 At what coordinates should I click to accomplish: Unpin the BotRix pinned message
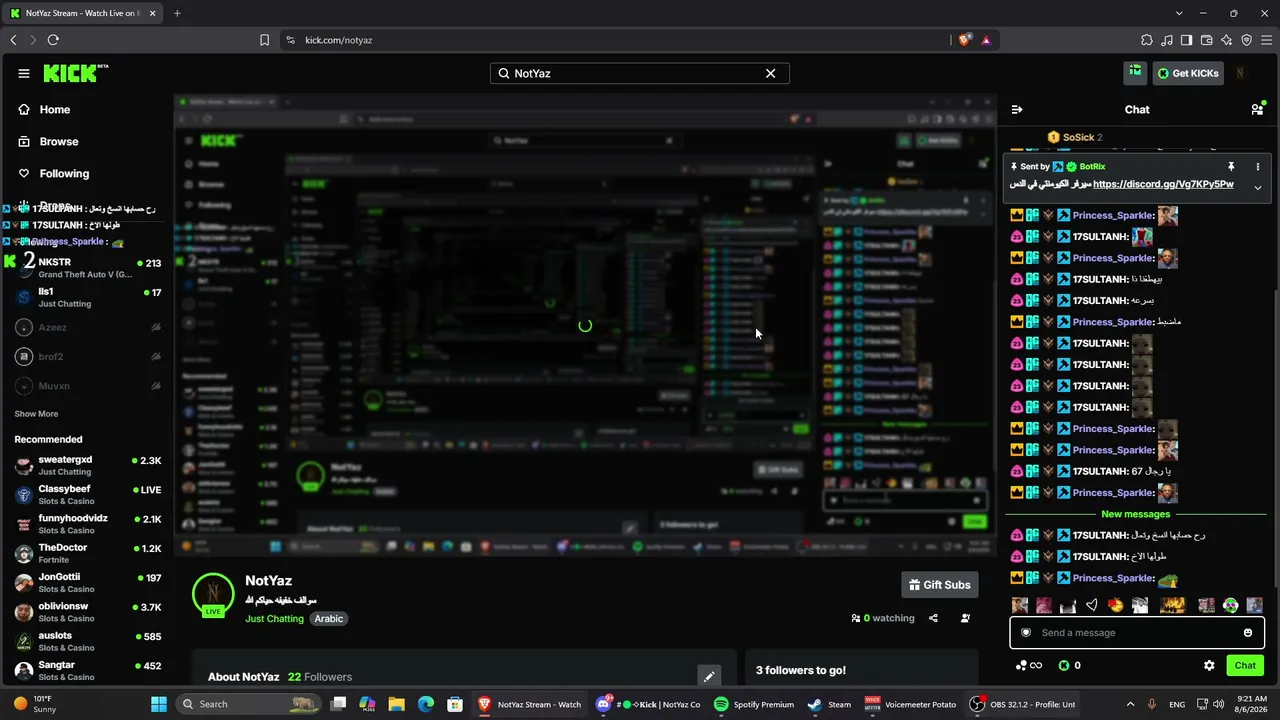[x=1231, y=167]
